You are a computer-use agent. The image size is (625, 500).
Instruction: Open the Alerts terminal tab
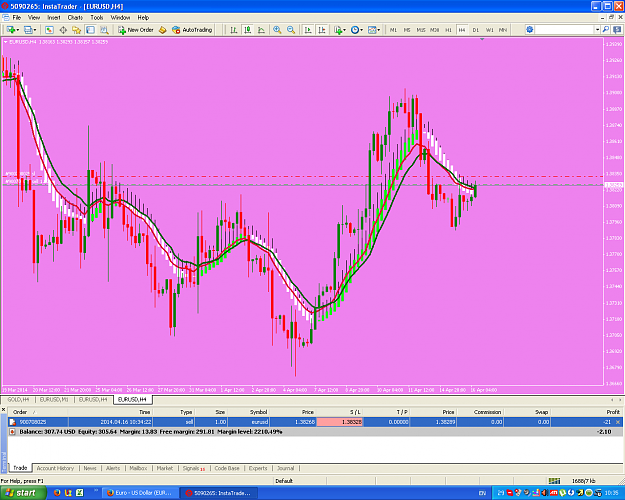(x=113, y=469)
